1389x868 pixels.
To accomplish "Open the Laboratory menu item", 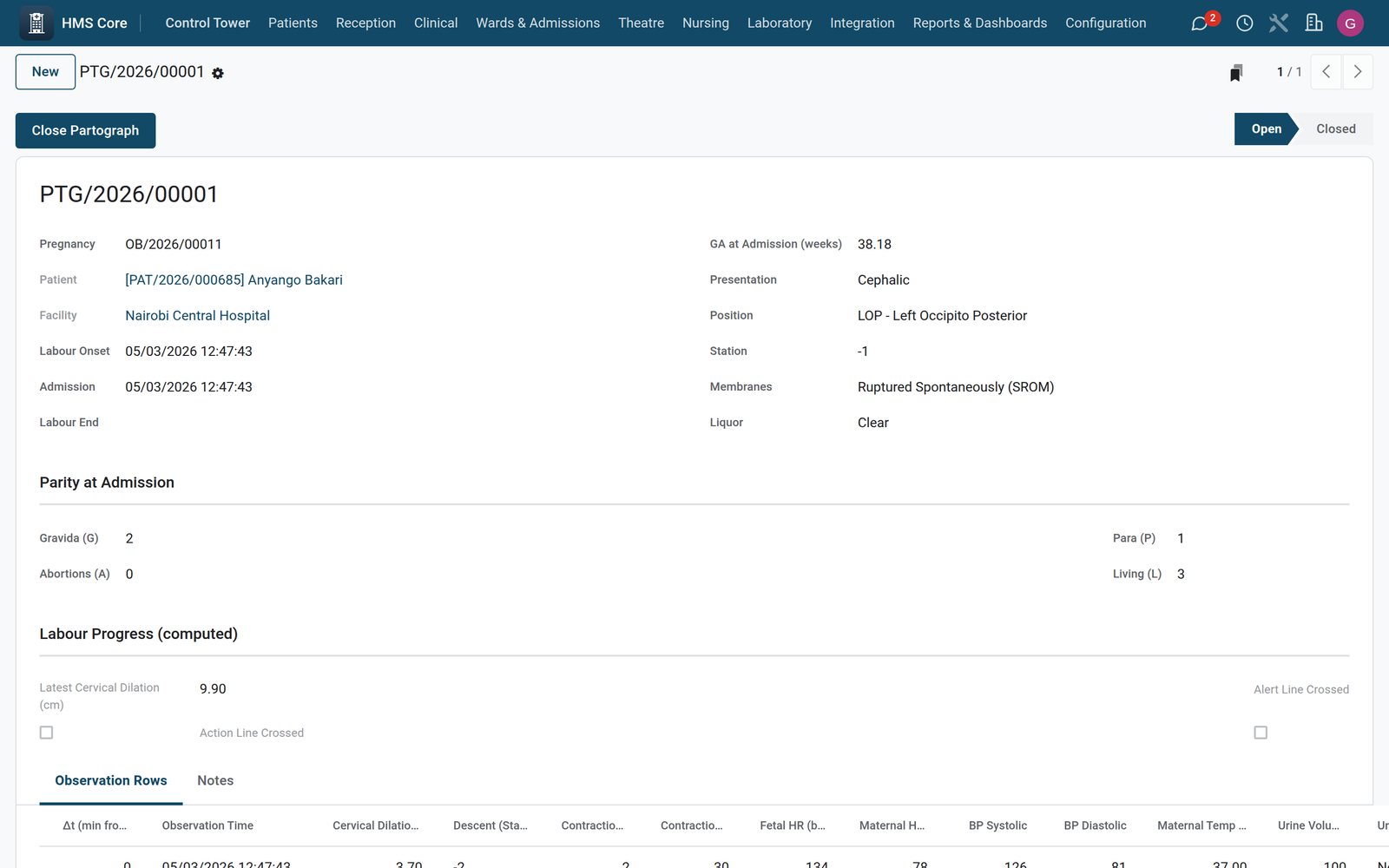I will point(780,23).
